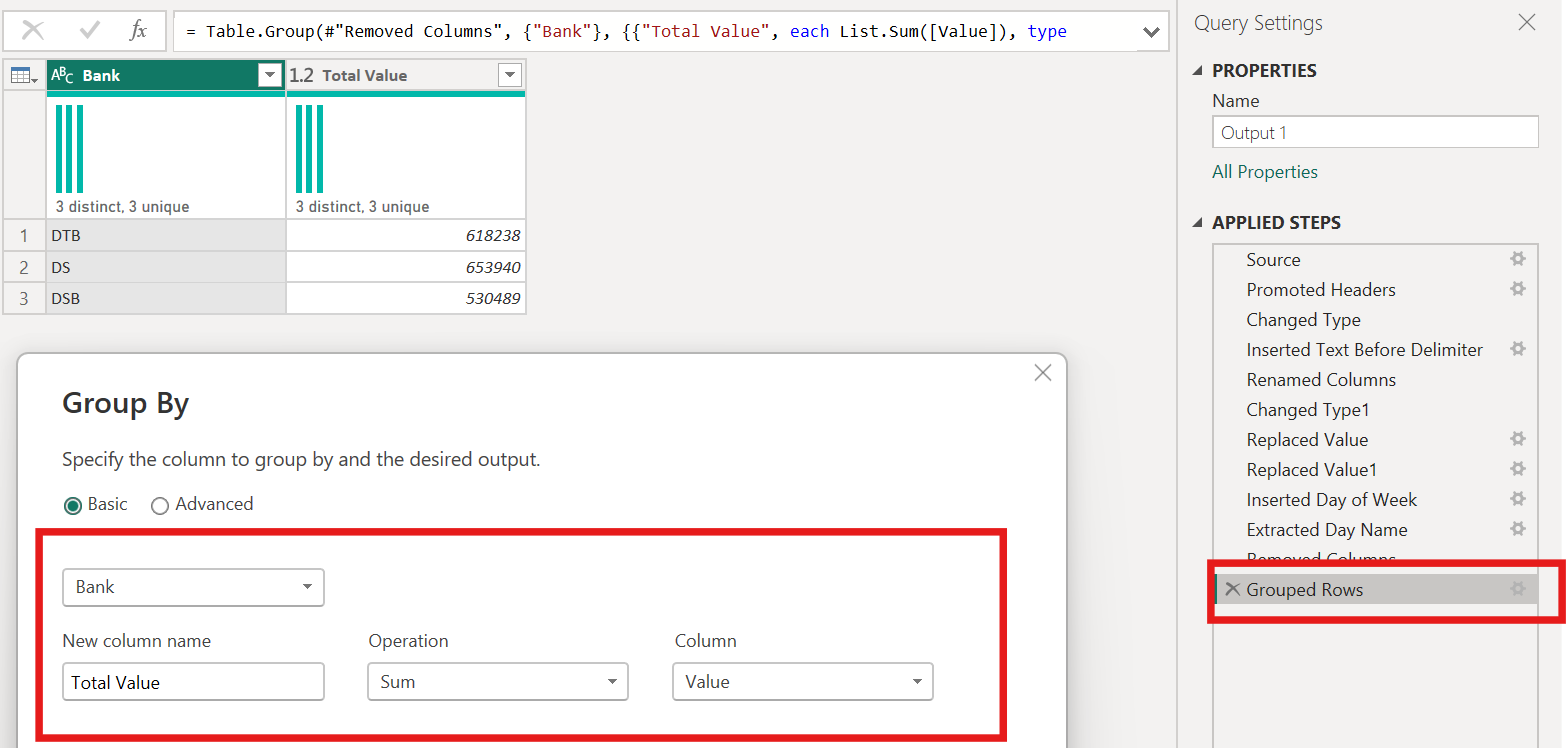The width and height of the screenshot is (1566, 748).
Task: Select row number 2
Action: pyautogui.click(x=24, y=267)
